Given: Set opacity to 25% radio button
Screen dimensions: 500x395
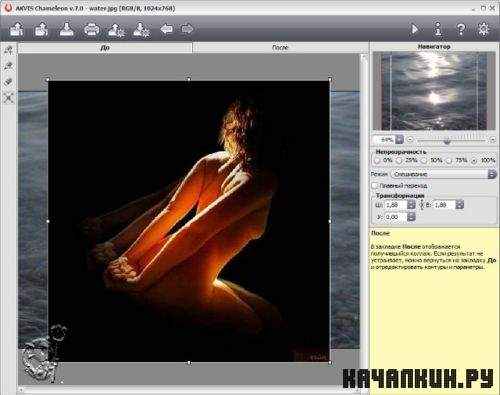Looking at the screenshot, I should pos(399,161).
